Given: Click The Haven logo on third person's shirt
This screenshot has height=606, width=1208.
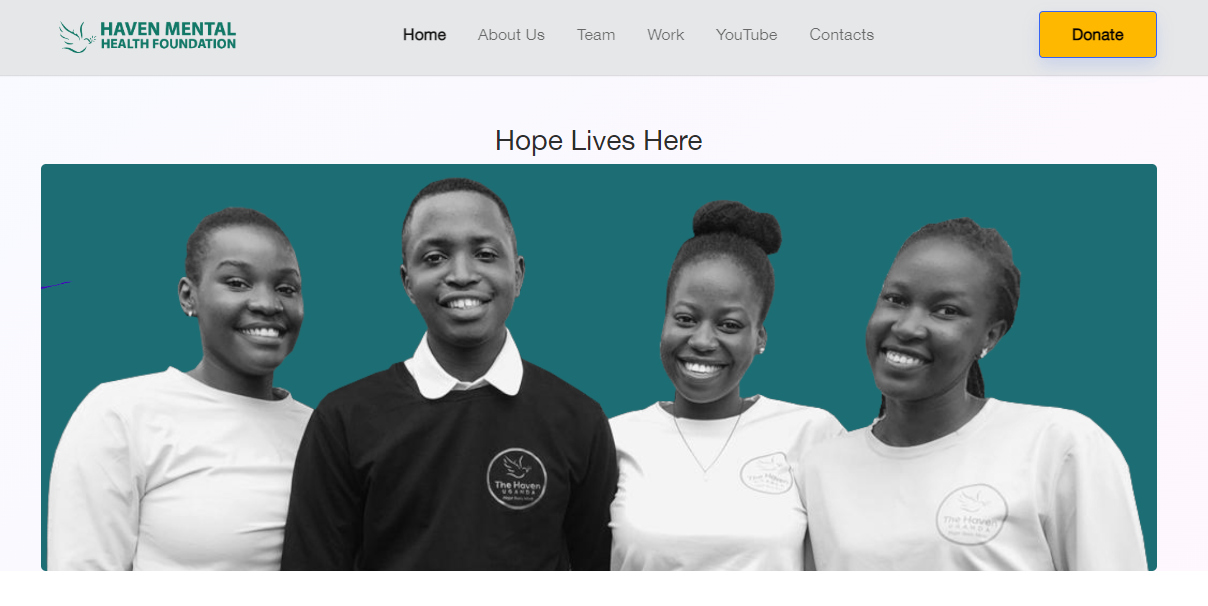Looking at the screenshot, I should (767, 474).
